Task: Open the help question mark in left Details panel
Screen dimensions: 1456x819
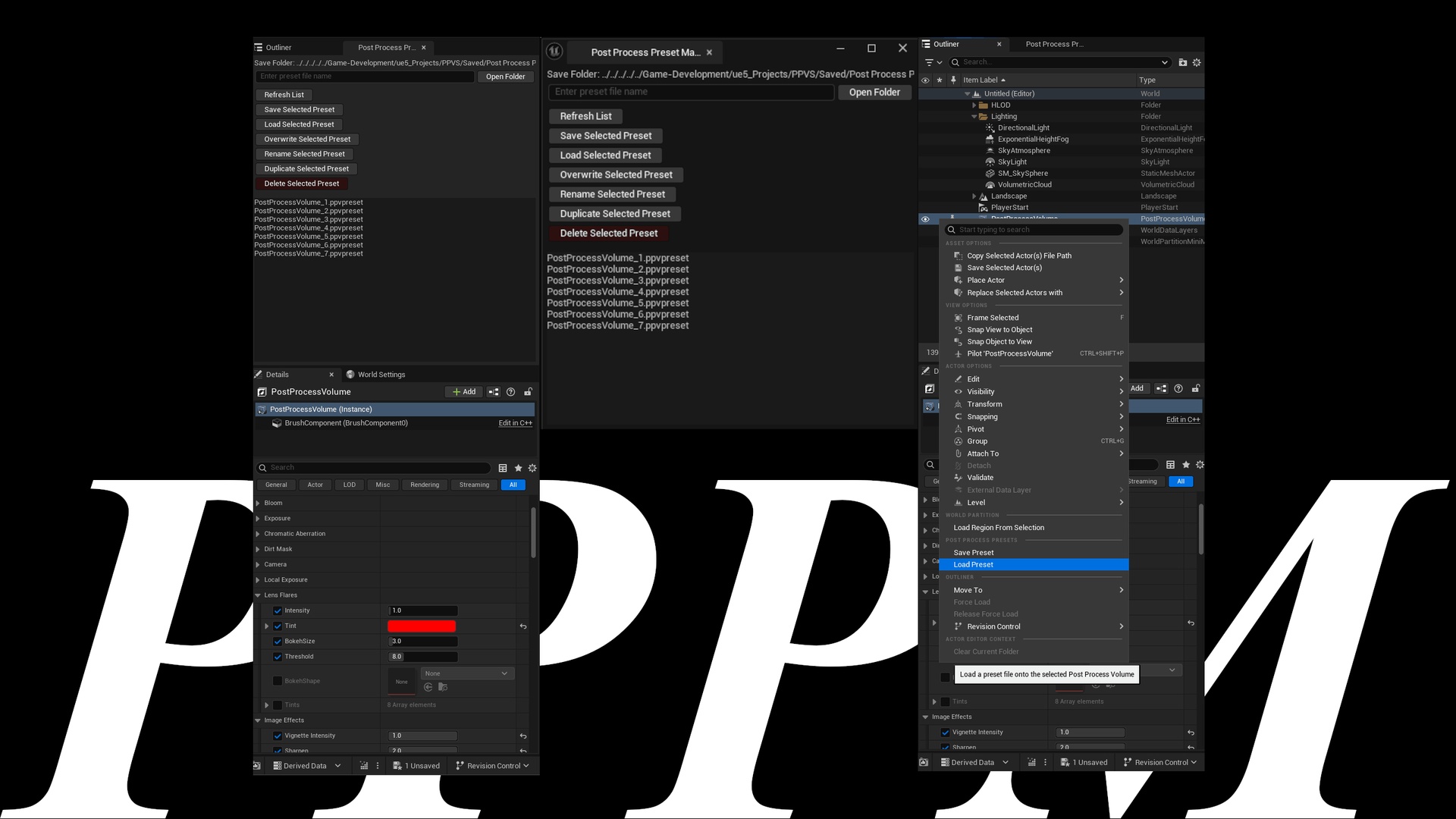Action: pos(510,392)
